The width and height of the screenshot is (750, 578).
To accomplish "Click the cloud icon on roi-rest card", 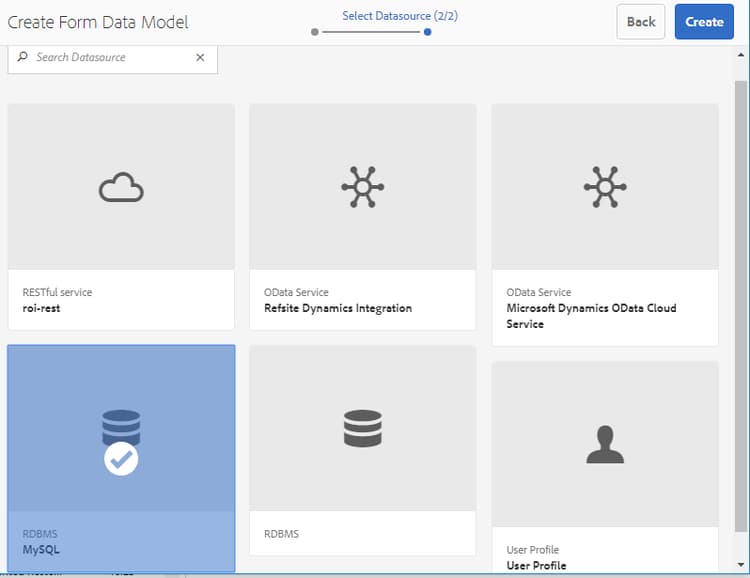I will (x=121, y=187).
